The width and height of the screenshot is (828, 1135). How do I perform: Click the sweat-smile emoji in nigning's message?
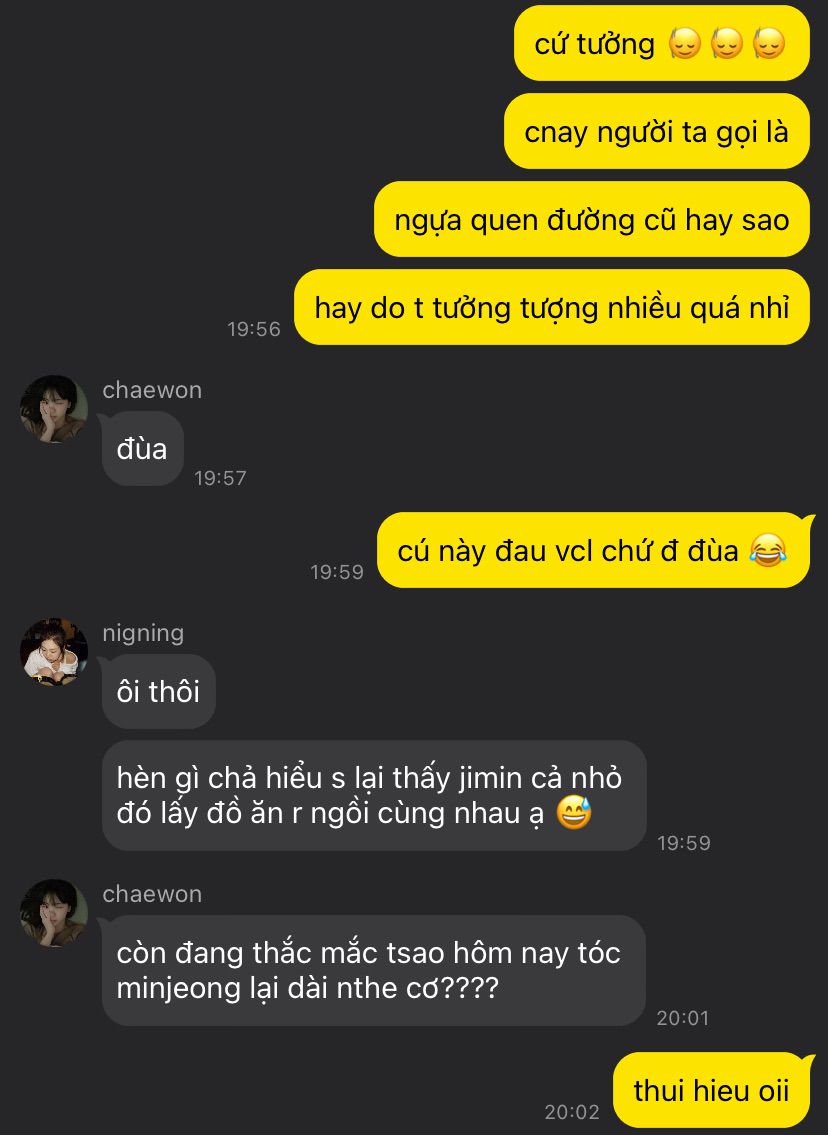[x=574, y=812]
